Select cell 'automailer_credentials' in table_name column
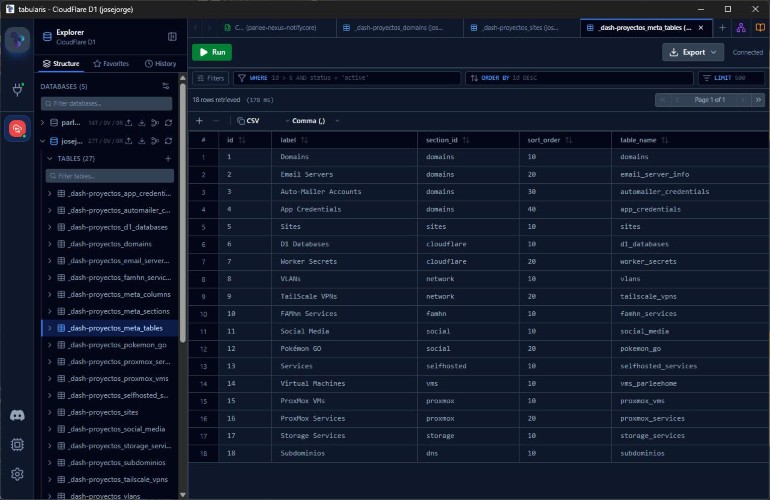The height and width of the screenshot is (500, 770). [x=690, y=192]
